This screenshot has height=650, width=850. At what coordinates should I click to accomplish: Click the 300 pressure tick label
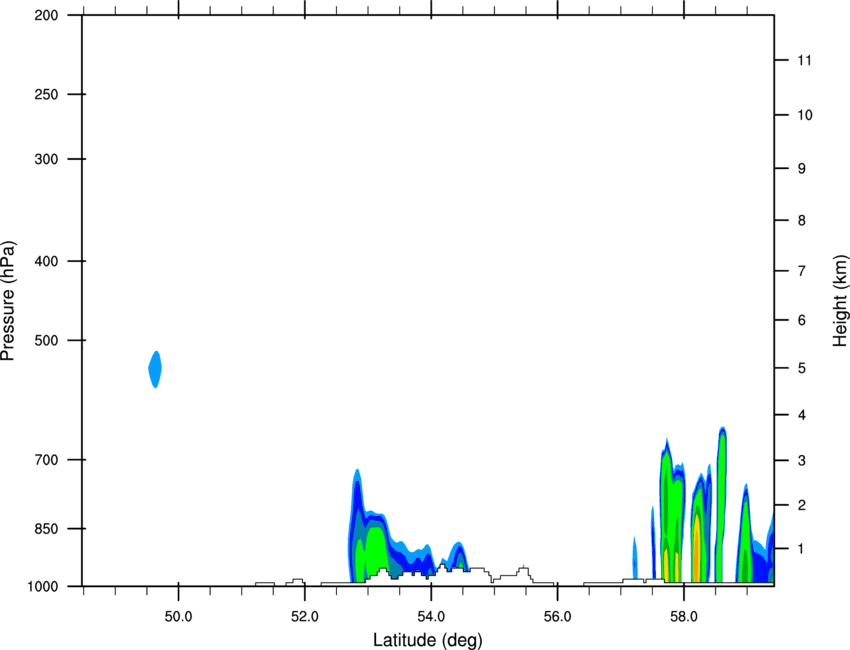pos(46,159)
